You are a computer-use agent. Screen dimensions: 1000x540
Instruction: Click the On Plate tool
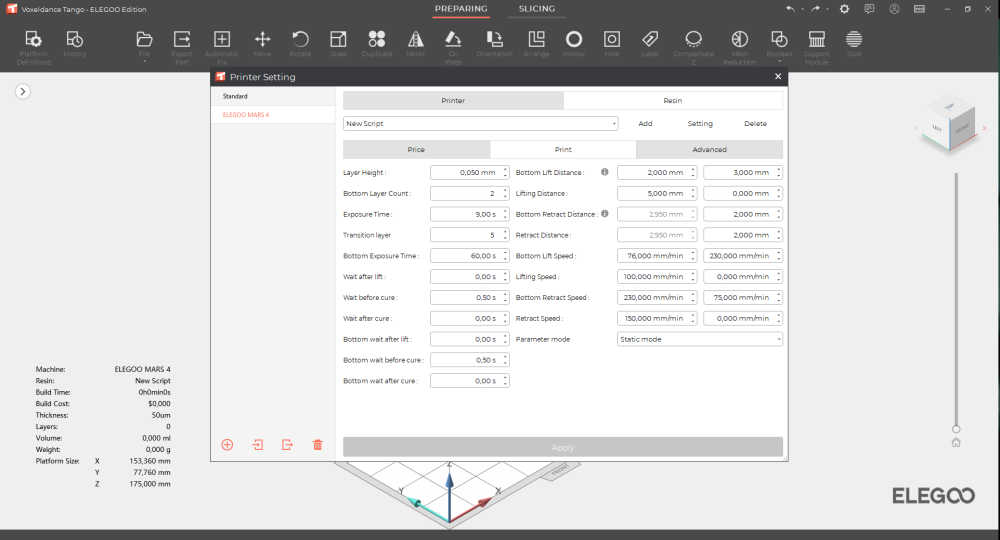coord(453,47)
